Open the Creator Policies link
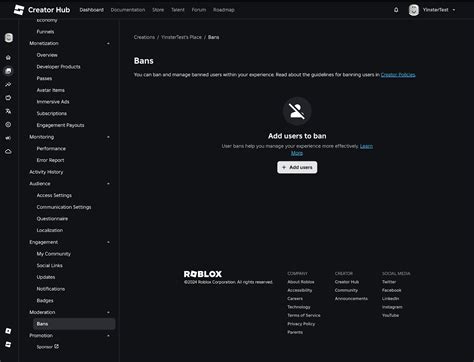The height and width of the screenshot is (362, 474). (x=398, y=75)
